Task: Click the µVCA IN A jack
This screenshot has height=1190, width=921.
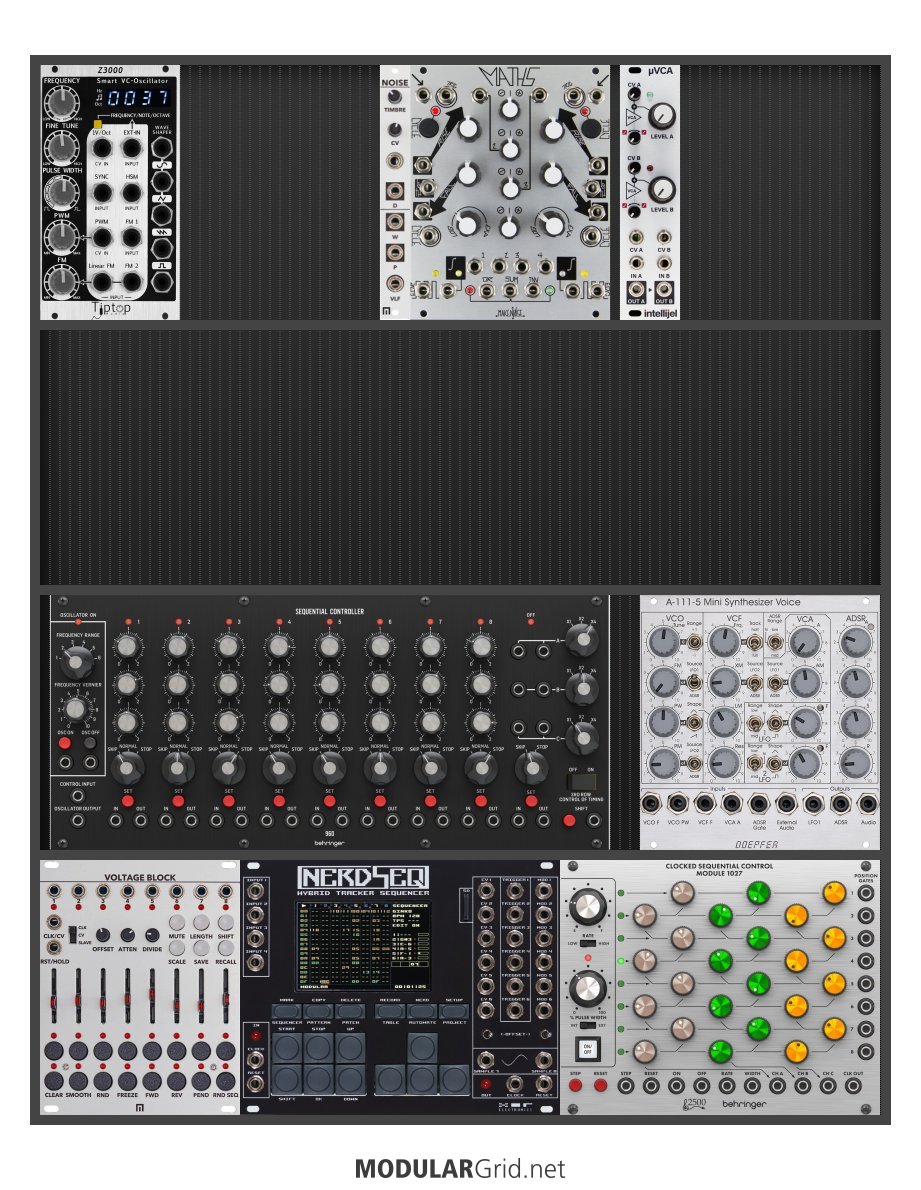Action: (636, 263)
